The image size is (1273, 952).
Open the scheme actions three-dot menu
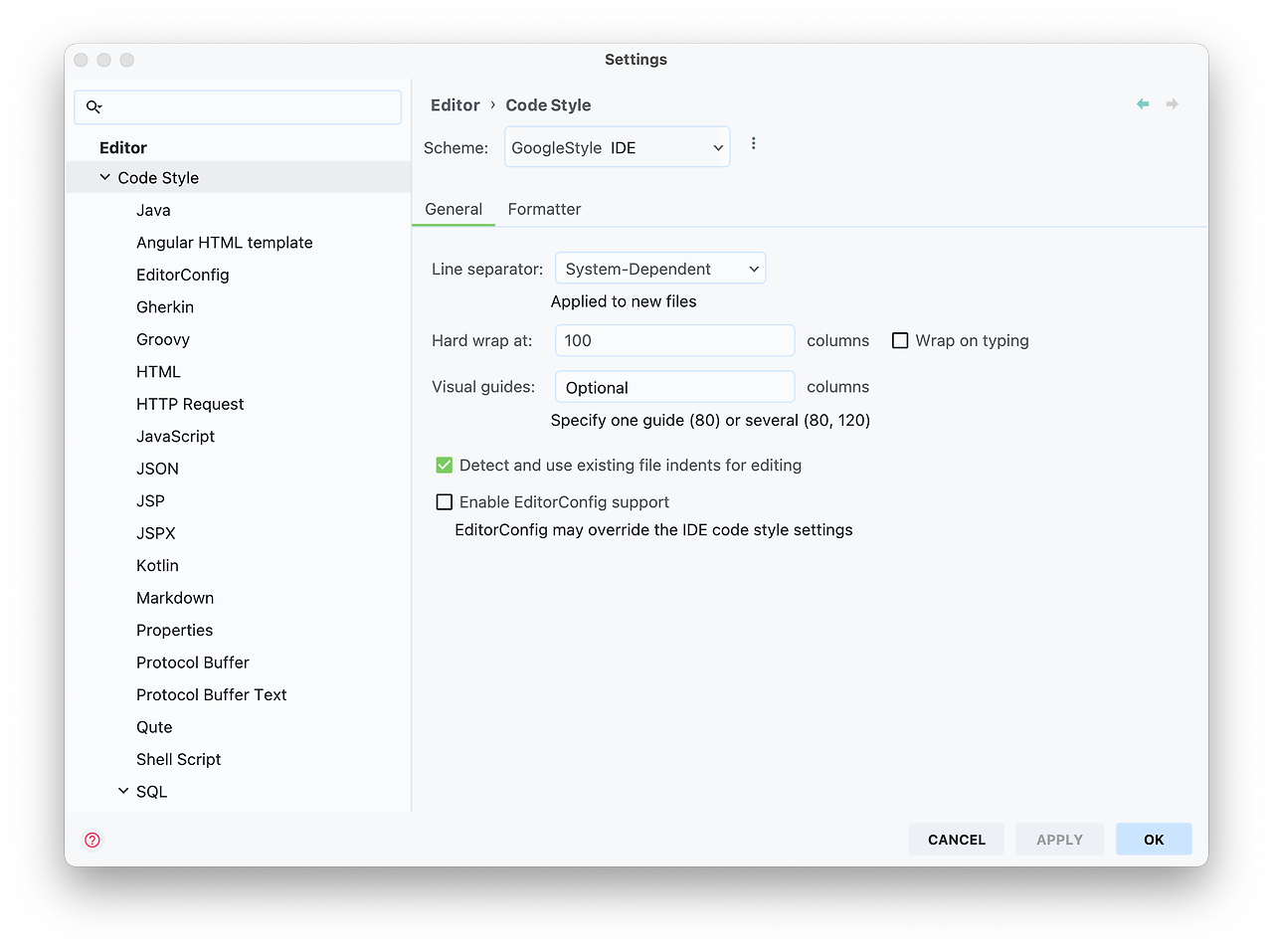[x=754, y=143]
